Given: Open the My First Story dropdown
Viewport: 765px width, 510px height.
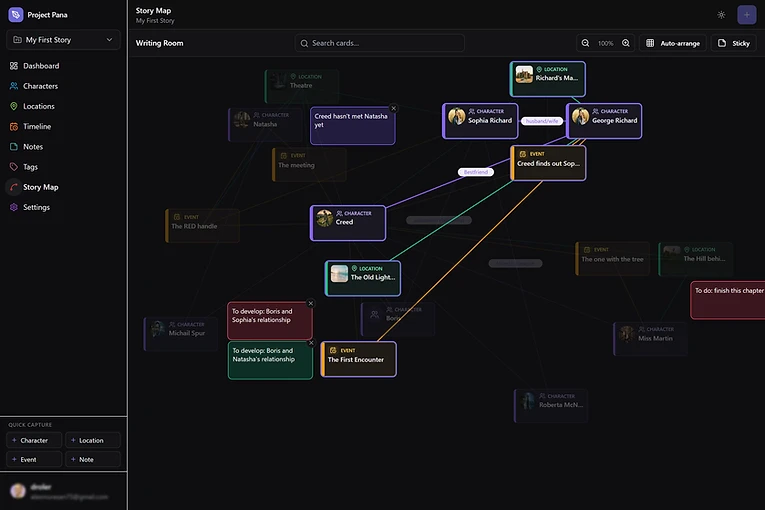Looking at the screenshot, I should click(63, 40).
